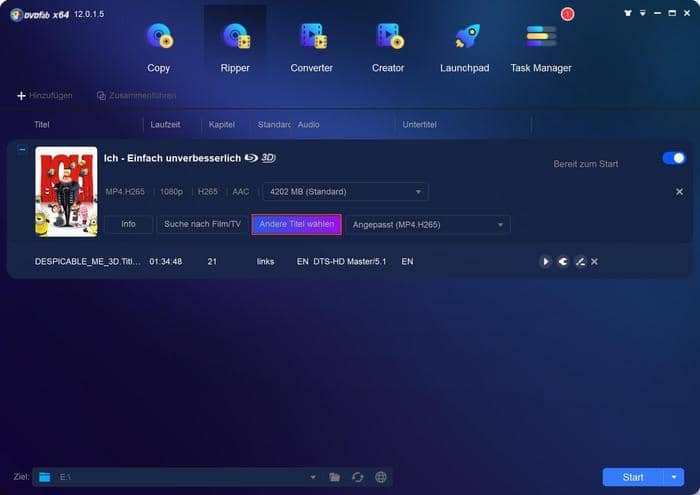The width and height of the screenshot is (700, 495).
Task: Open the Creator module
Action: pos(388,48)
